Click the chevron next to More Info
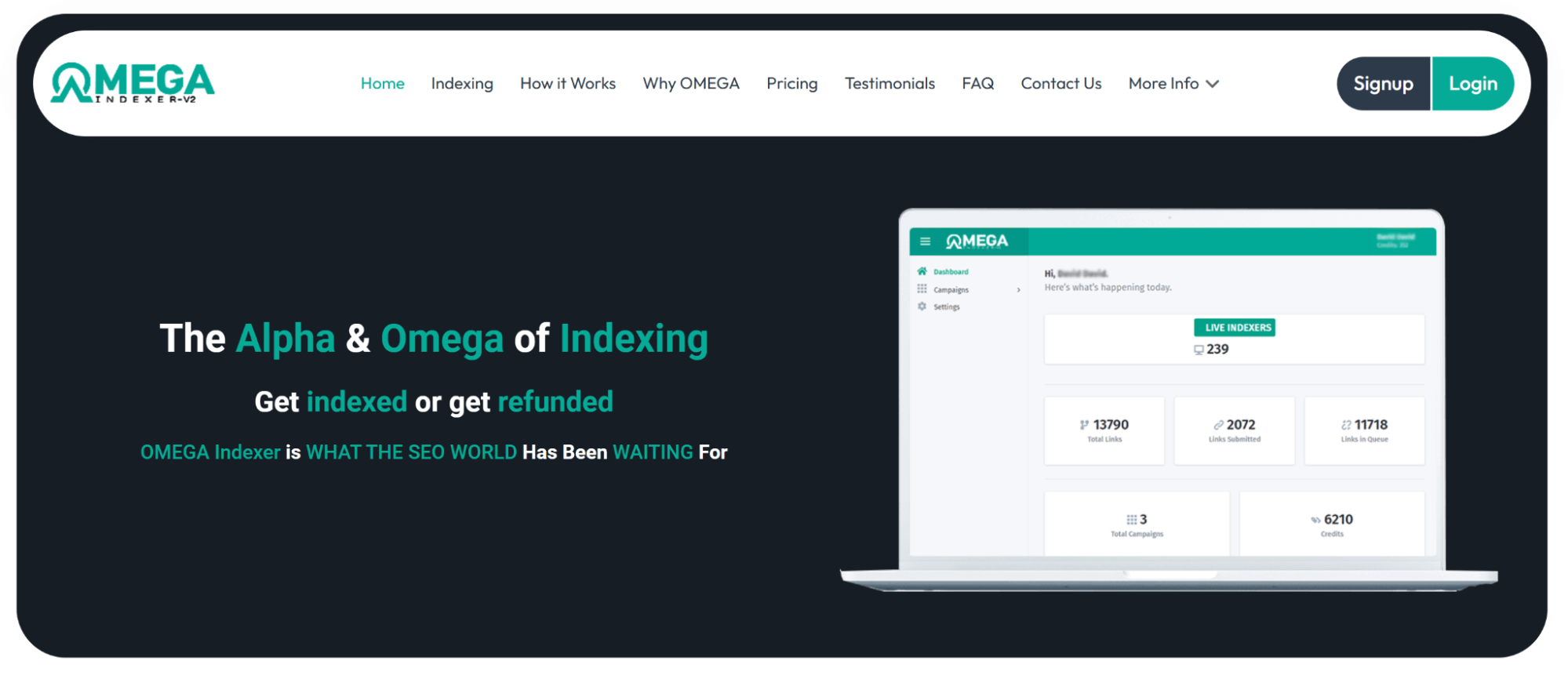The height and width of the screenshot is (675, 1568). [1213, 84]
